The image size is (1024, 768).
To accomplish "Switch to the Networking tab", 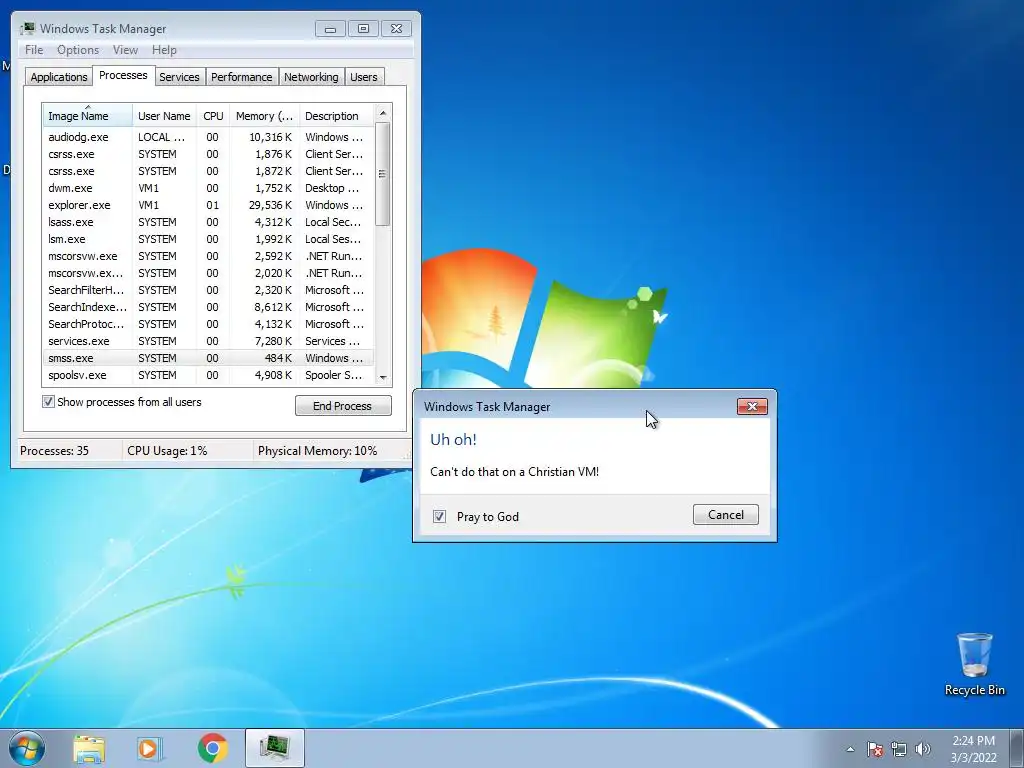I will pos(311,77).
